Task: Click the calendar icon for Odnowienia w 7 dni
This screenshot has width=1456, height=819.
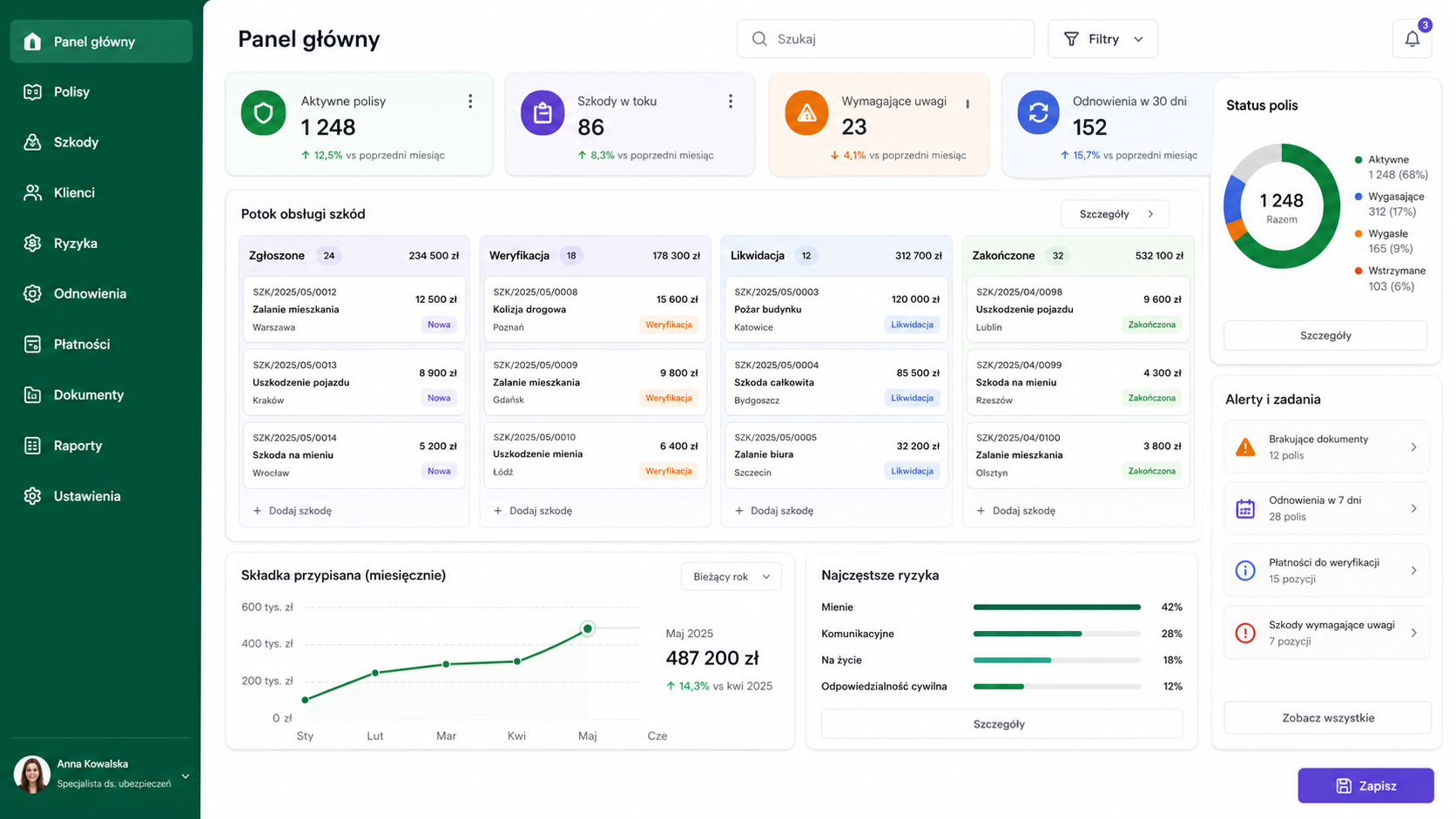Action: click(x=1245, y=509)
